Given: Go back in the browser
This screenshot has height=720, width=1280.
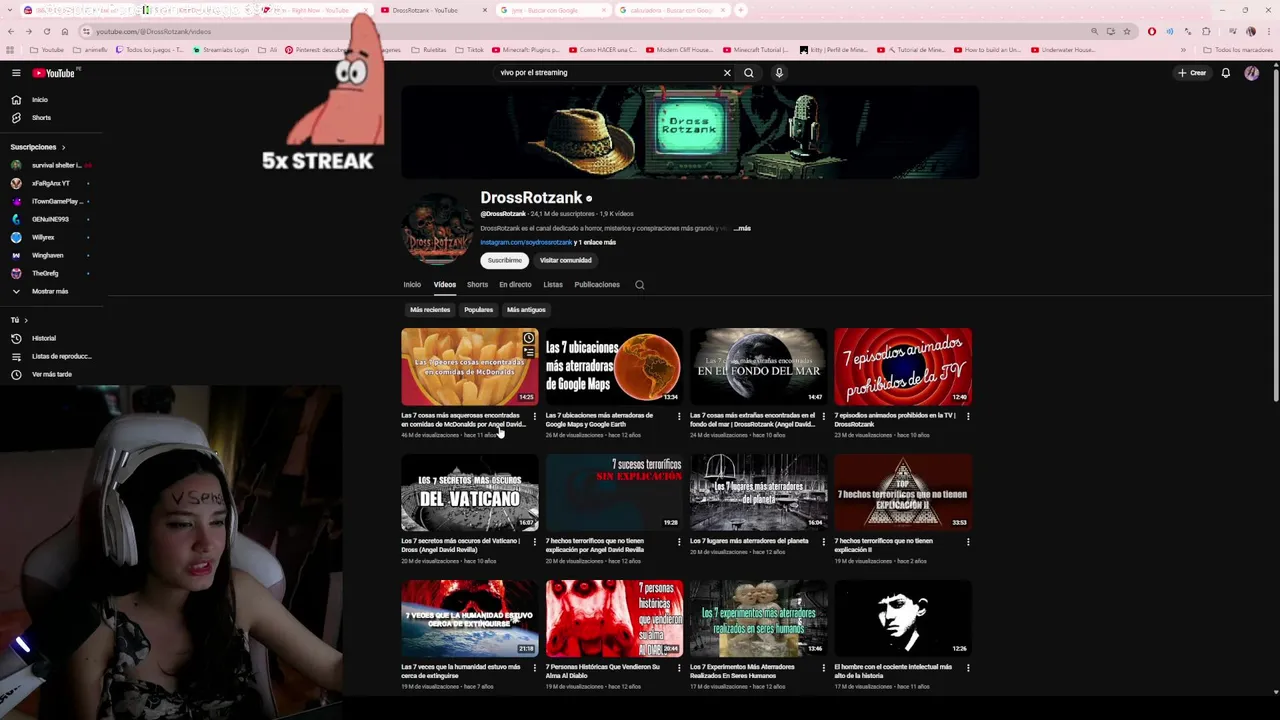Looking at the screenshot, I should [x=11, y=32].
